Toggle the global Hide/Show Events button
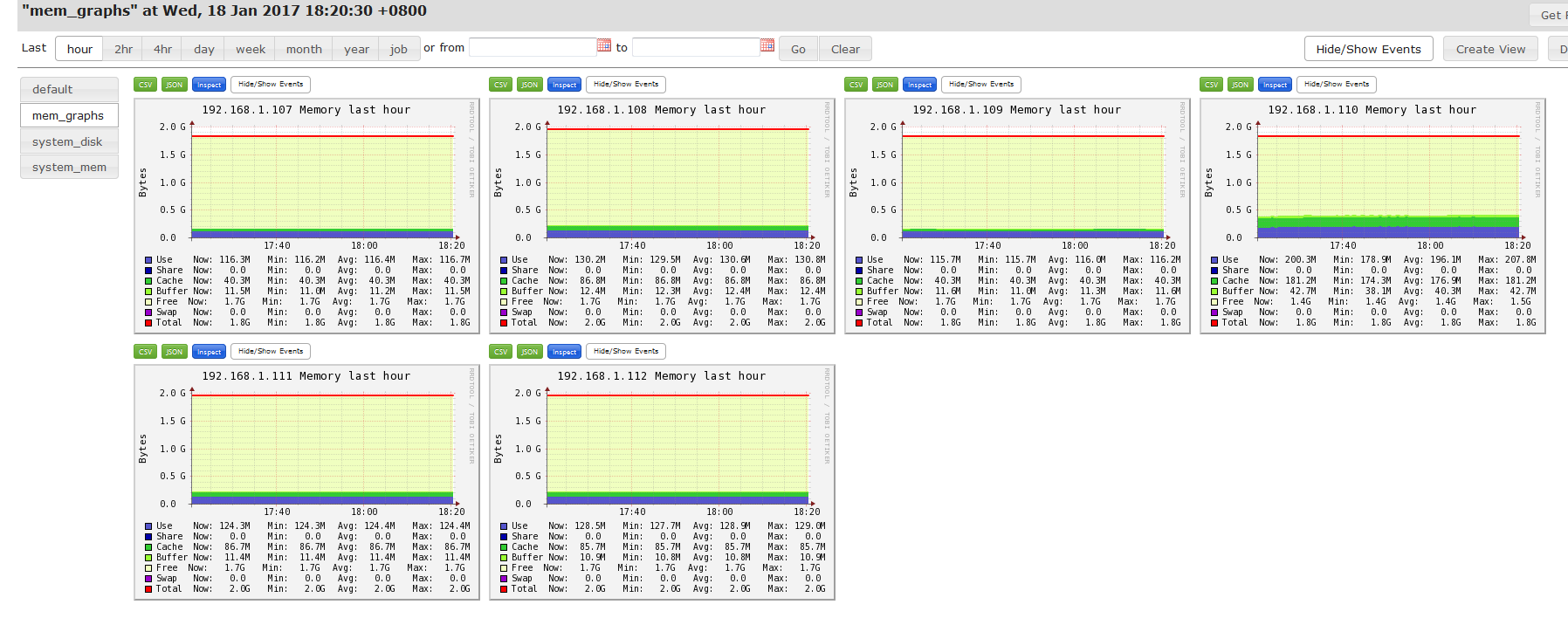Screen dimensions: 1568x625 [1368, 49]
